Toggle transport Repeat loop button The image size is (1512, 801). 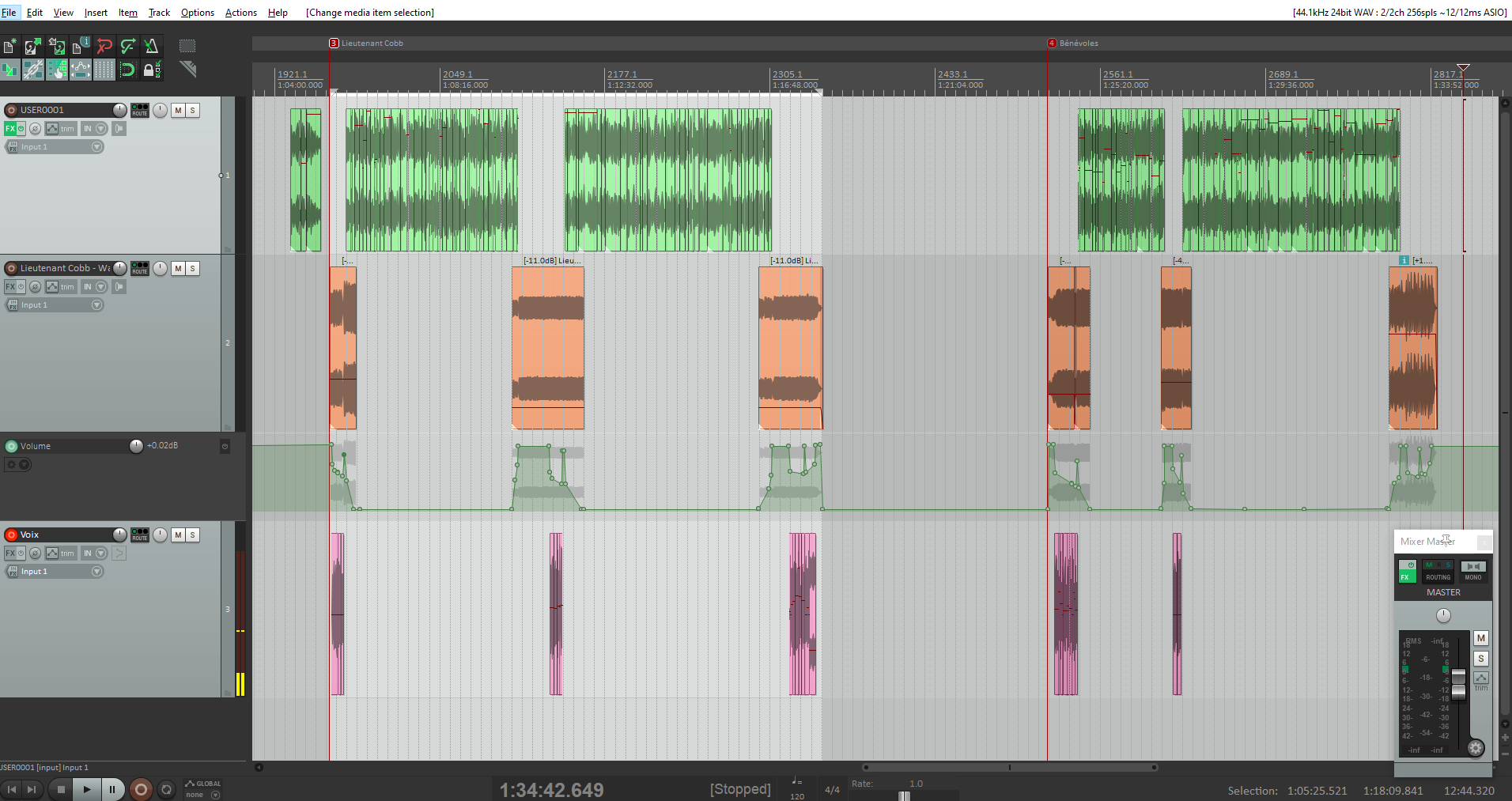[166, 789]
